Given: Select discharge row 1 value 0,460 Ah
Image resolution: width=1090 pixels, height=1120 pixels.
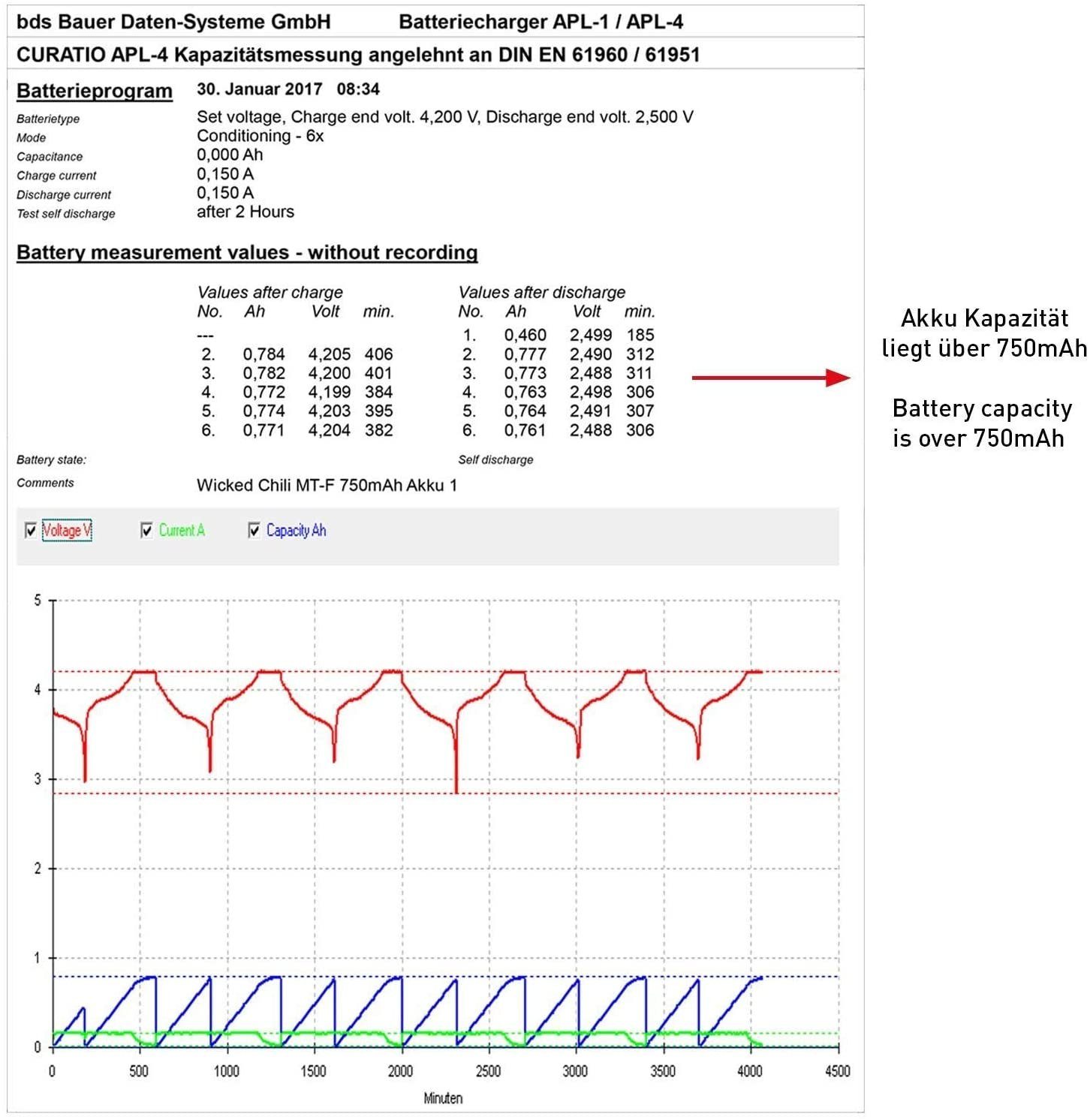Looking at the screenshot, I should (x=525, y=335).
